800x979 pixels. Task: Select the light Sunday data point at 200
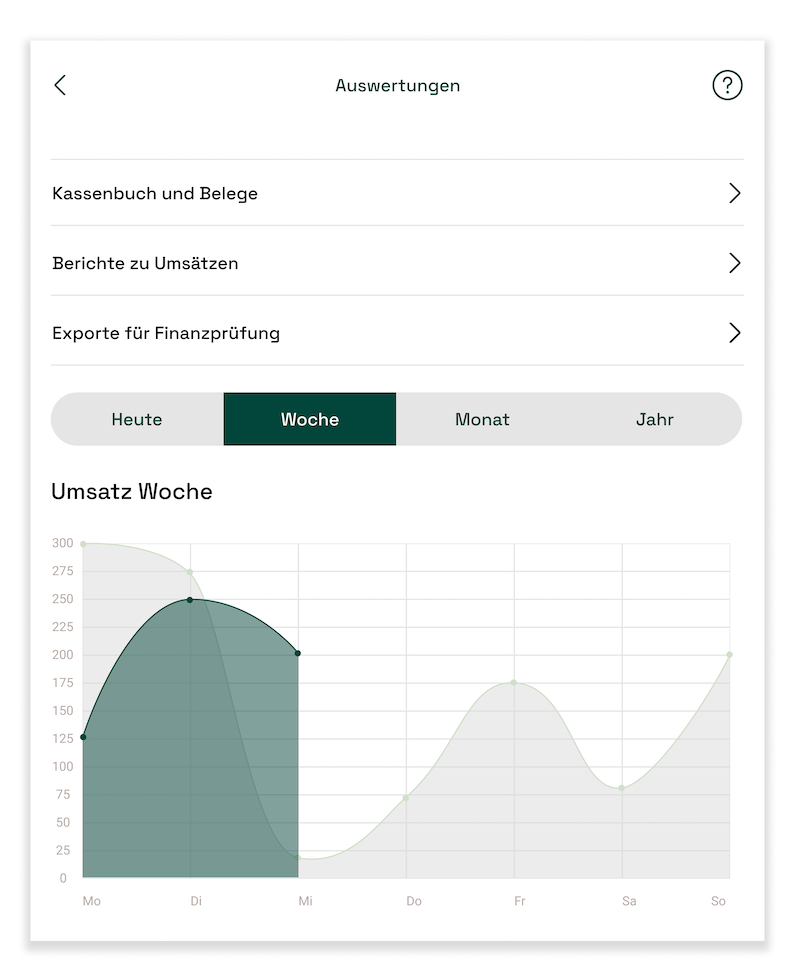(729, 654)
